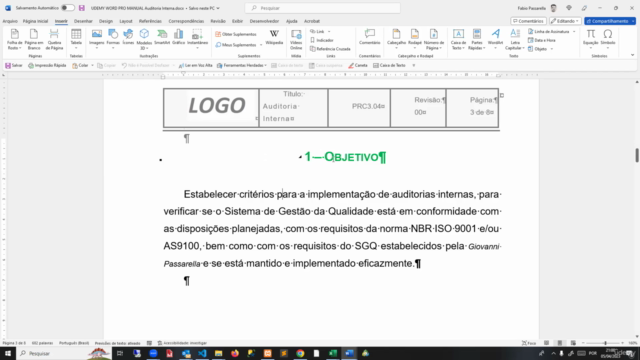Open the Correspondências tab
The height and width of the screenshot is (360, 640).
click(186, 21)
